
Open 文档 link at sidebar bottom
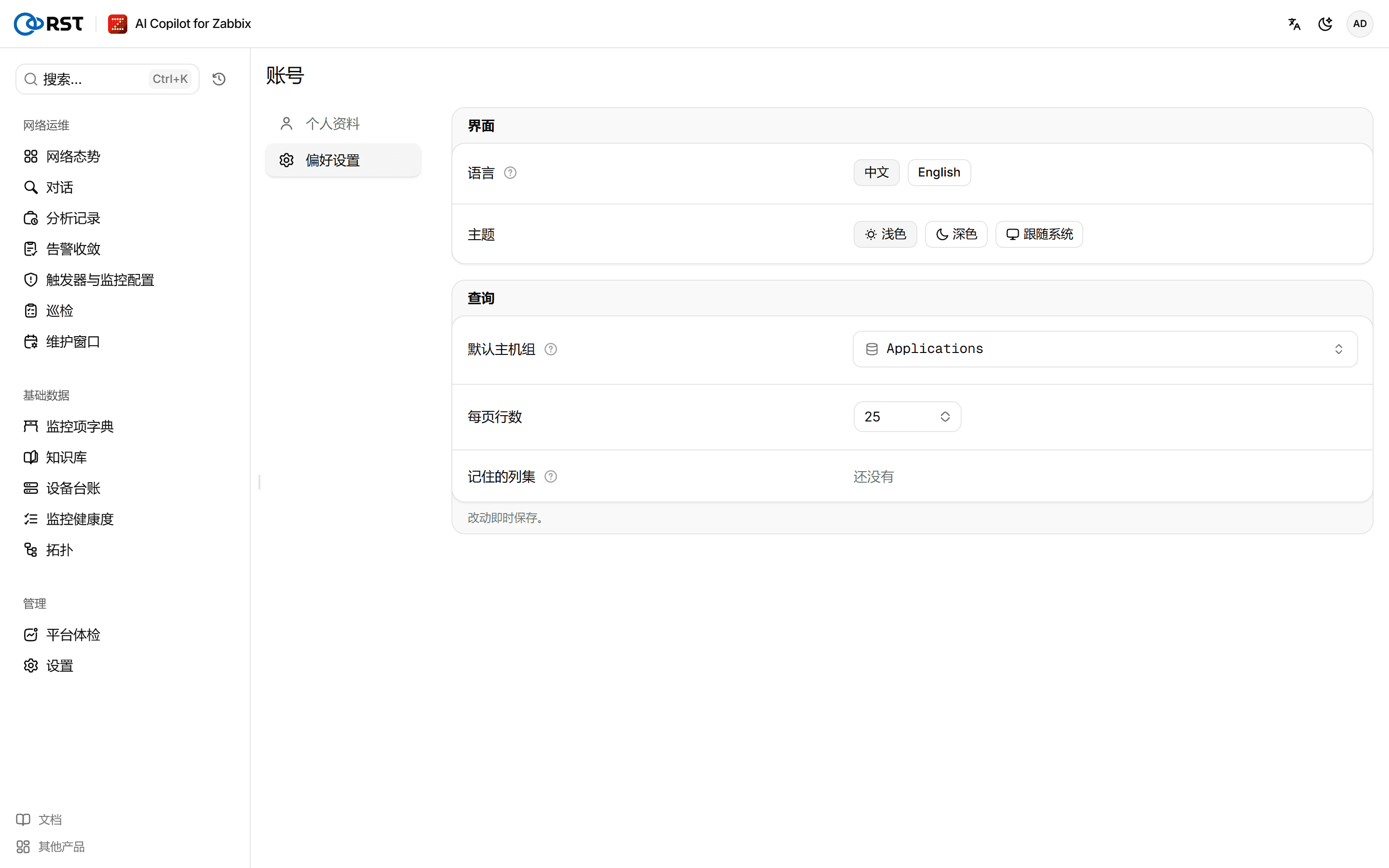[39, 819]
